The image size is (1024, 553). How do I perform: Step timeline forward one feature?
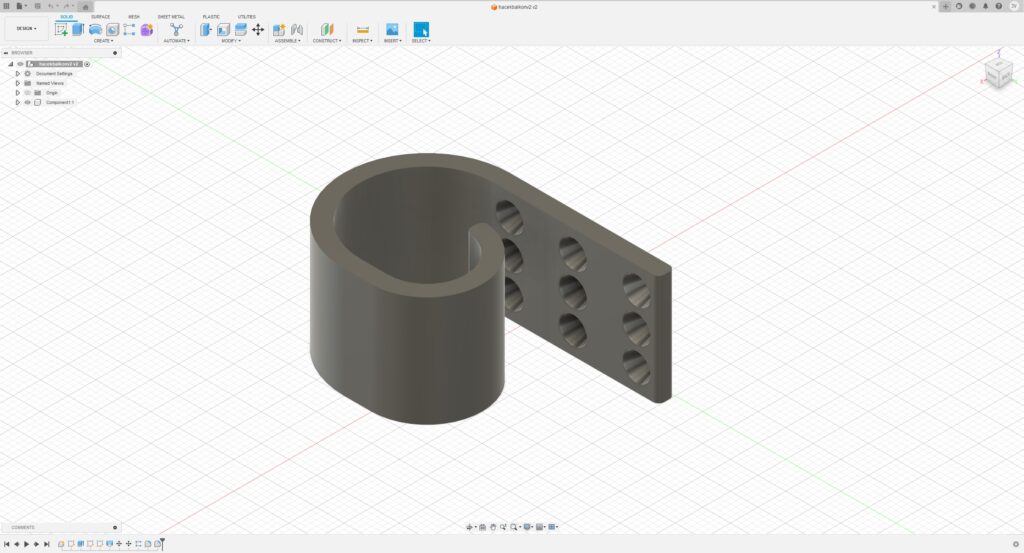(x=36, y=544)
